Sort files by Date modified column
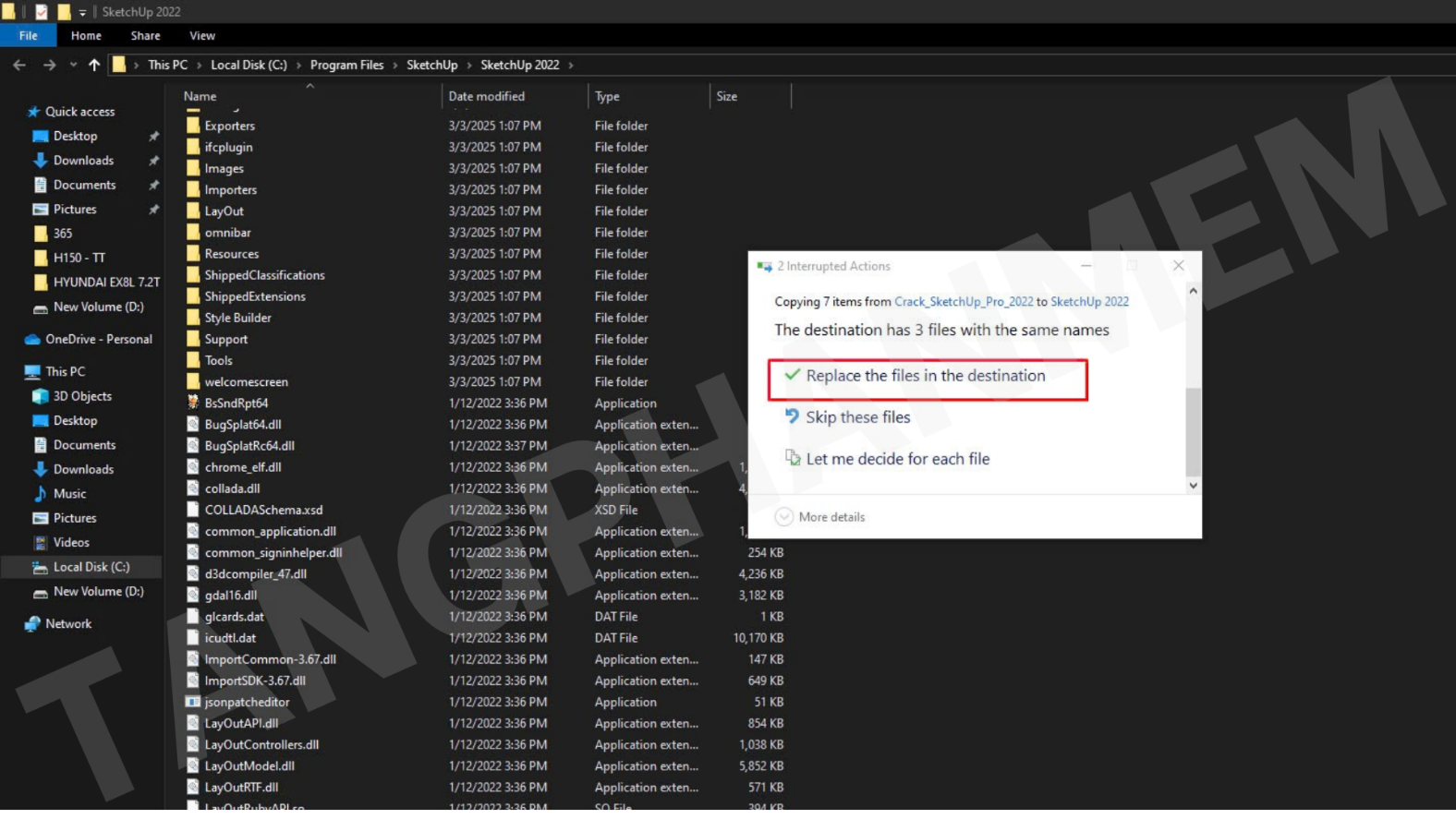The height and width of the screenshot is (819, 1456). tap(486, 96)
